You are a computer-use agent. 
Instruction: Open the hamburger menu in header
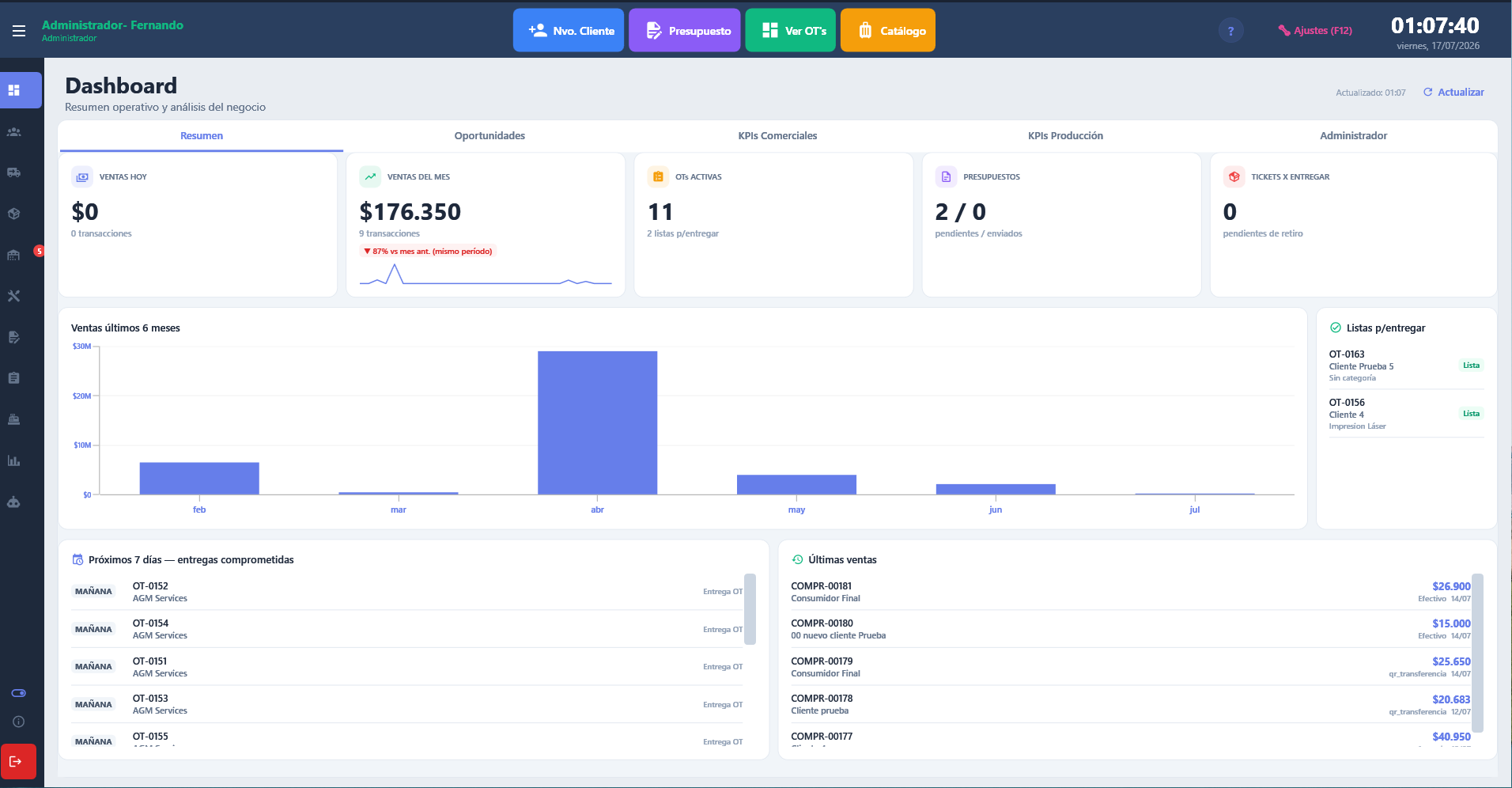[19, 31]
